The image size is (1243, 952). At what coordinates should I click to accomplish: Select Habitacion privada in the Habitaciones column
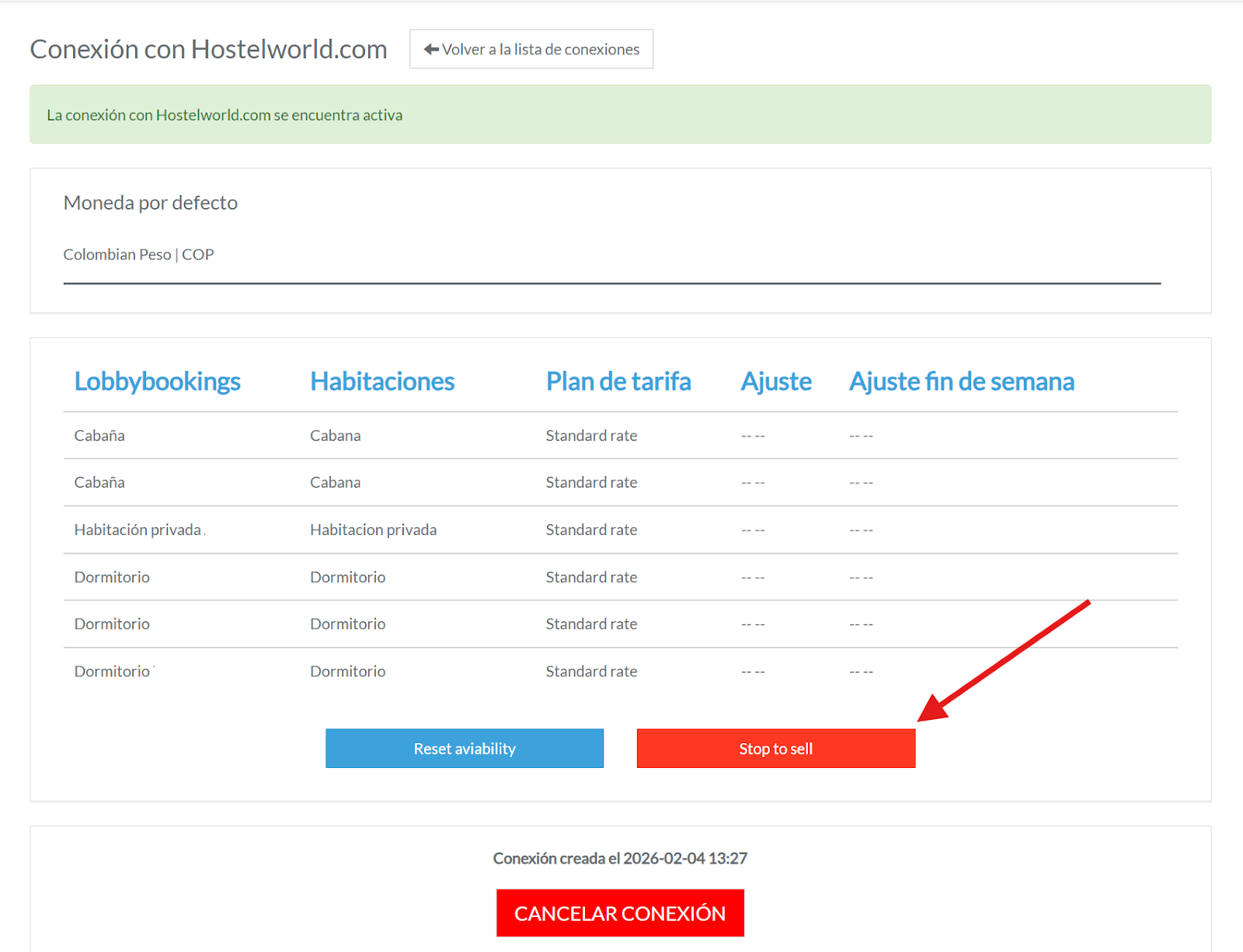tap(373, 530)
